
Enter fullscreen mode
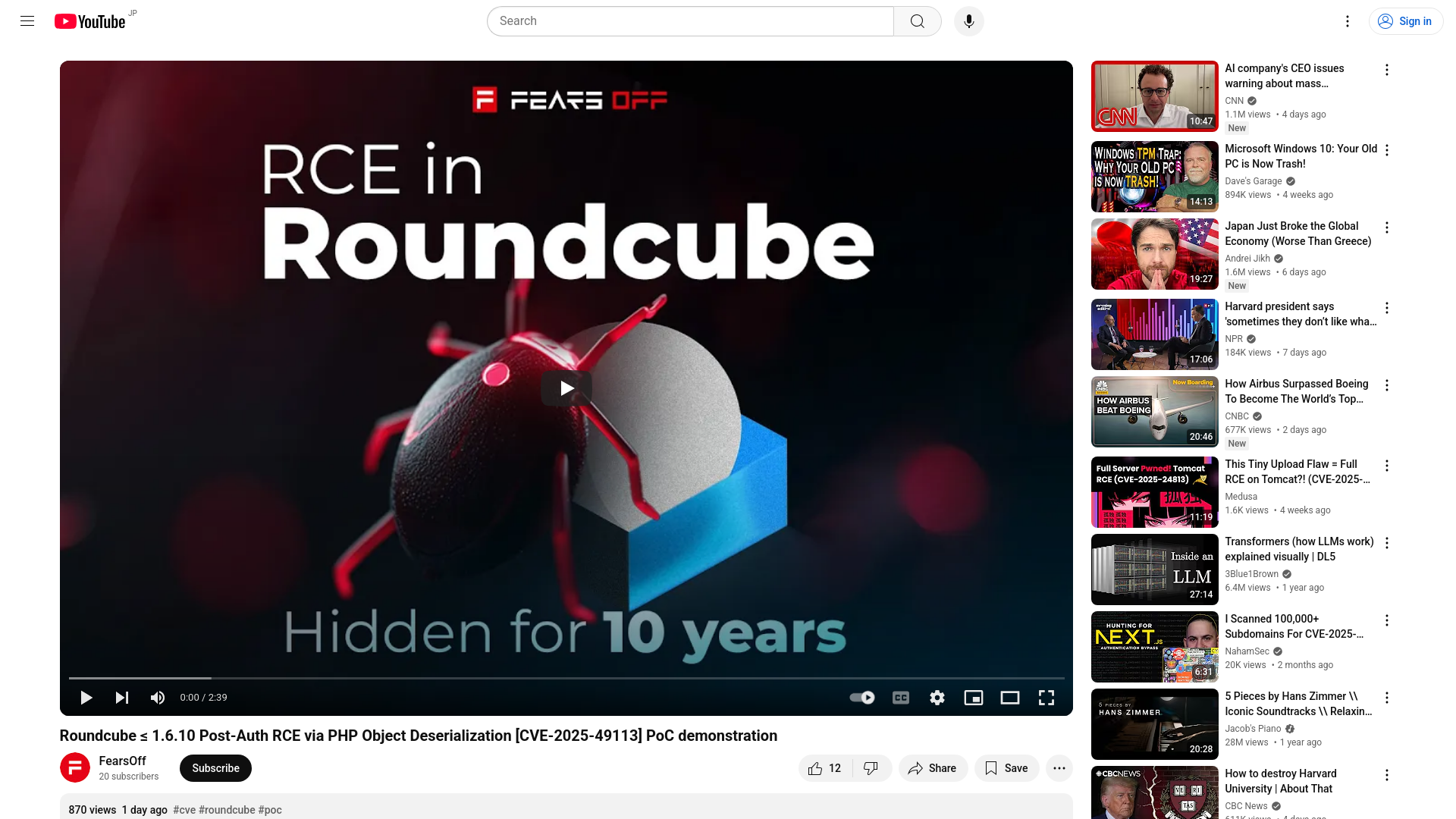[x=1046, y=698]
